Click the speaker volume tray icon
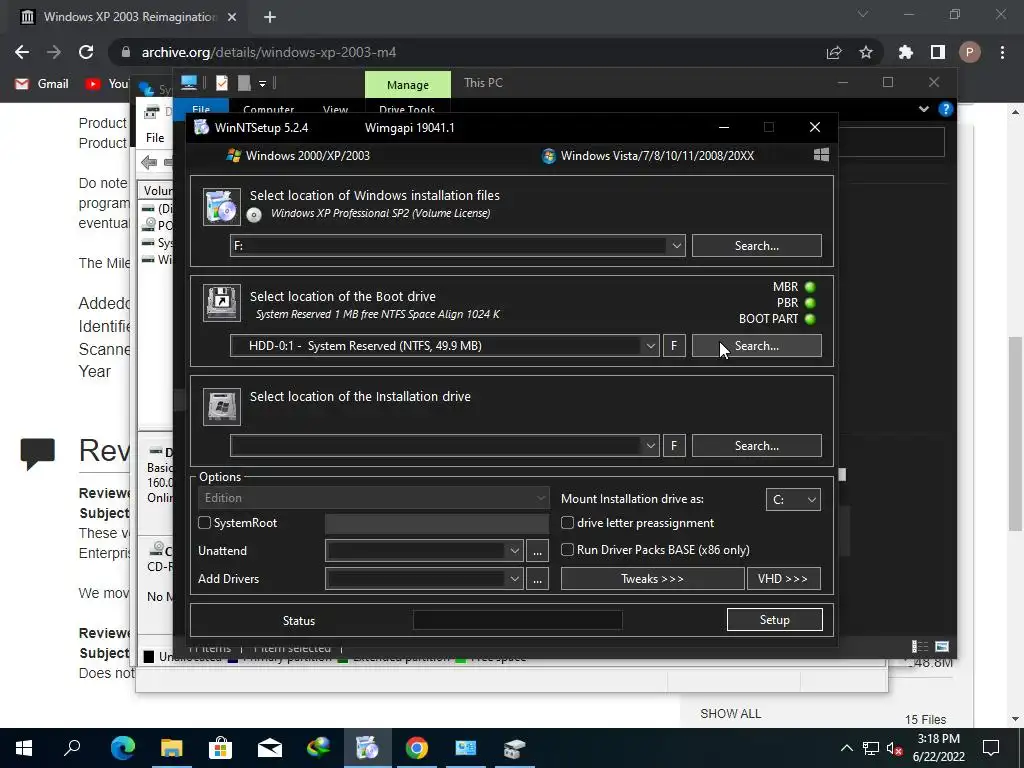 [894, 748]
